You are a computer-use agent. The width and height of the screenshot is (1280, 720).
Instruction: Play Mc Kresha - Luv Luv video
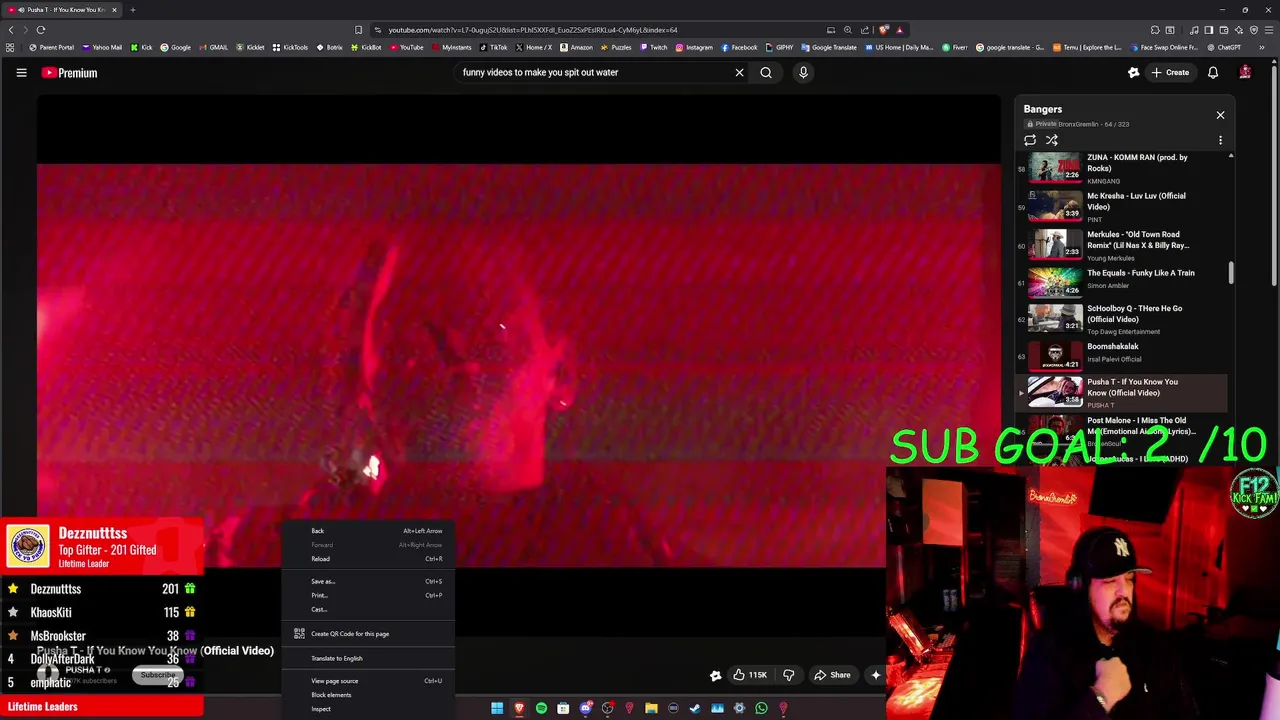click(1122, 207)
